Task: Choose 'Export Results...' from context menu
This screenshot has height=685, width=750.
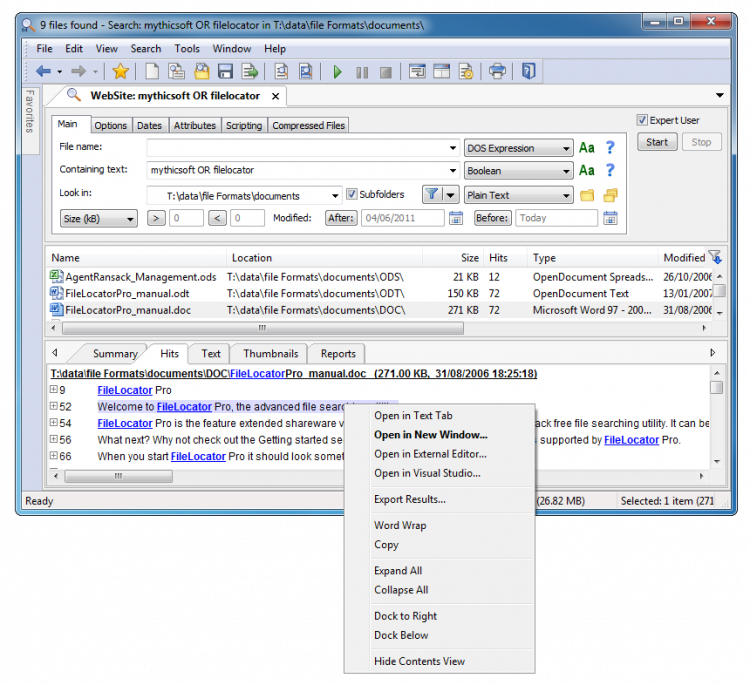Action: click(x=410, y=499)
